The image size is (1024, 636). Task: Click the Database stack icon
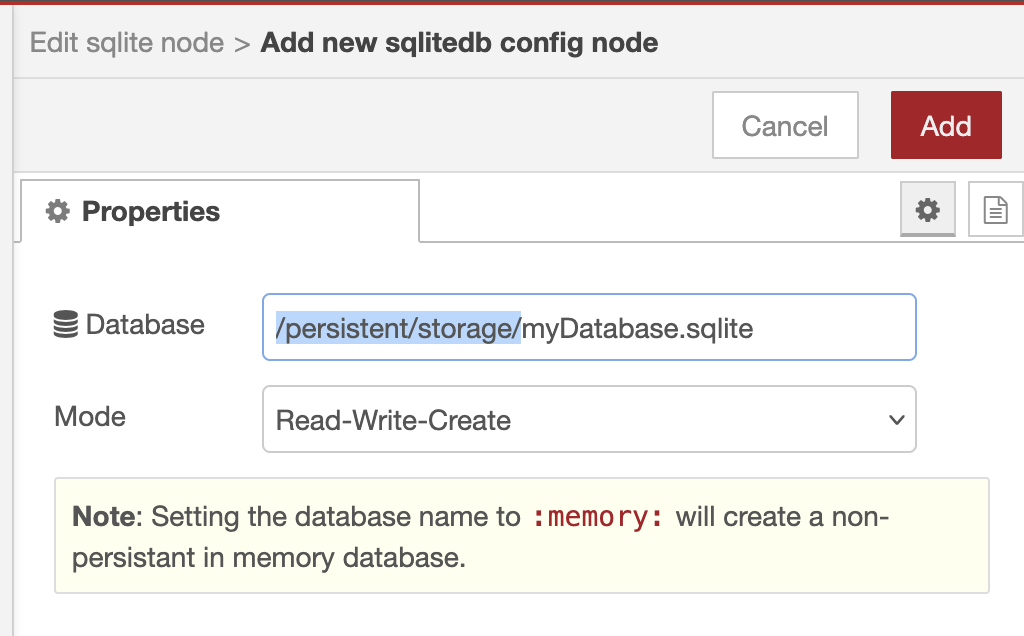[66, 325]
